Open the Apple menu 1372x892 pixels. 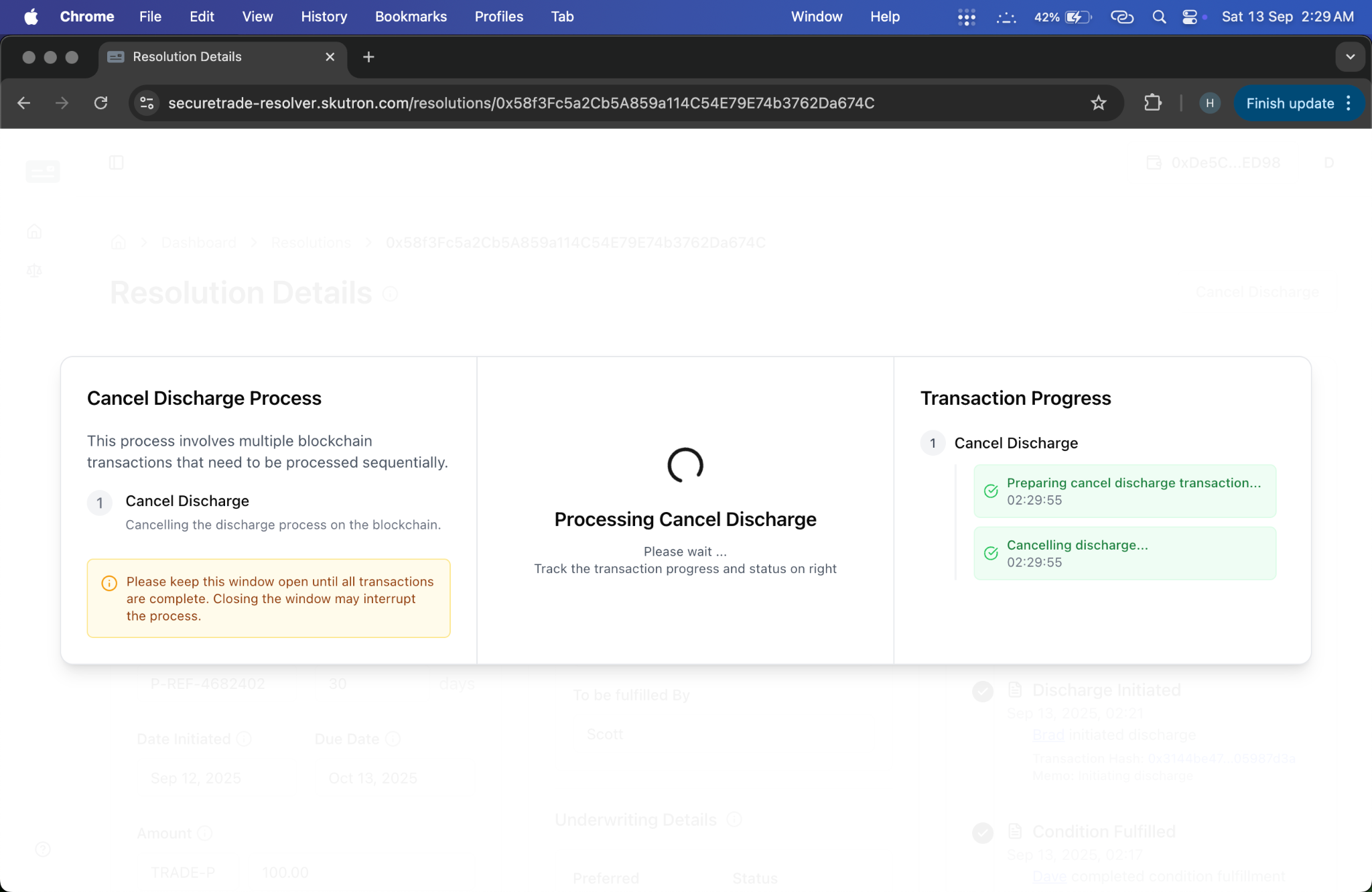[x=31, y=17]
